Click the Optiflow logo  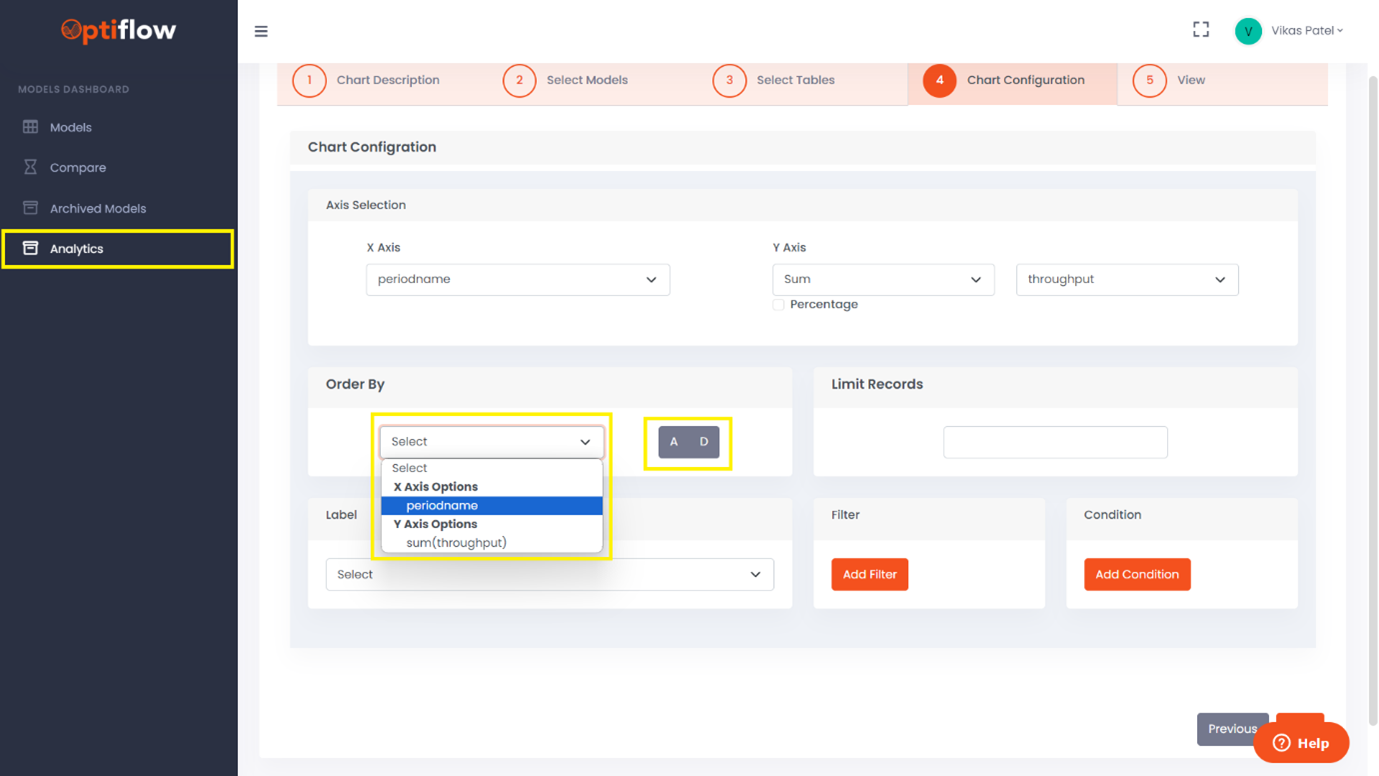pyautogui.click(x=118, y=31)
